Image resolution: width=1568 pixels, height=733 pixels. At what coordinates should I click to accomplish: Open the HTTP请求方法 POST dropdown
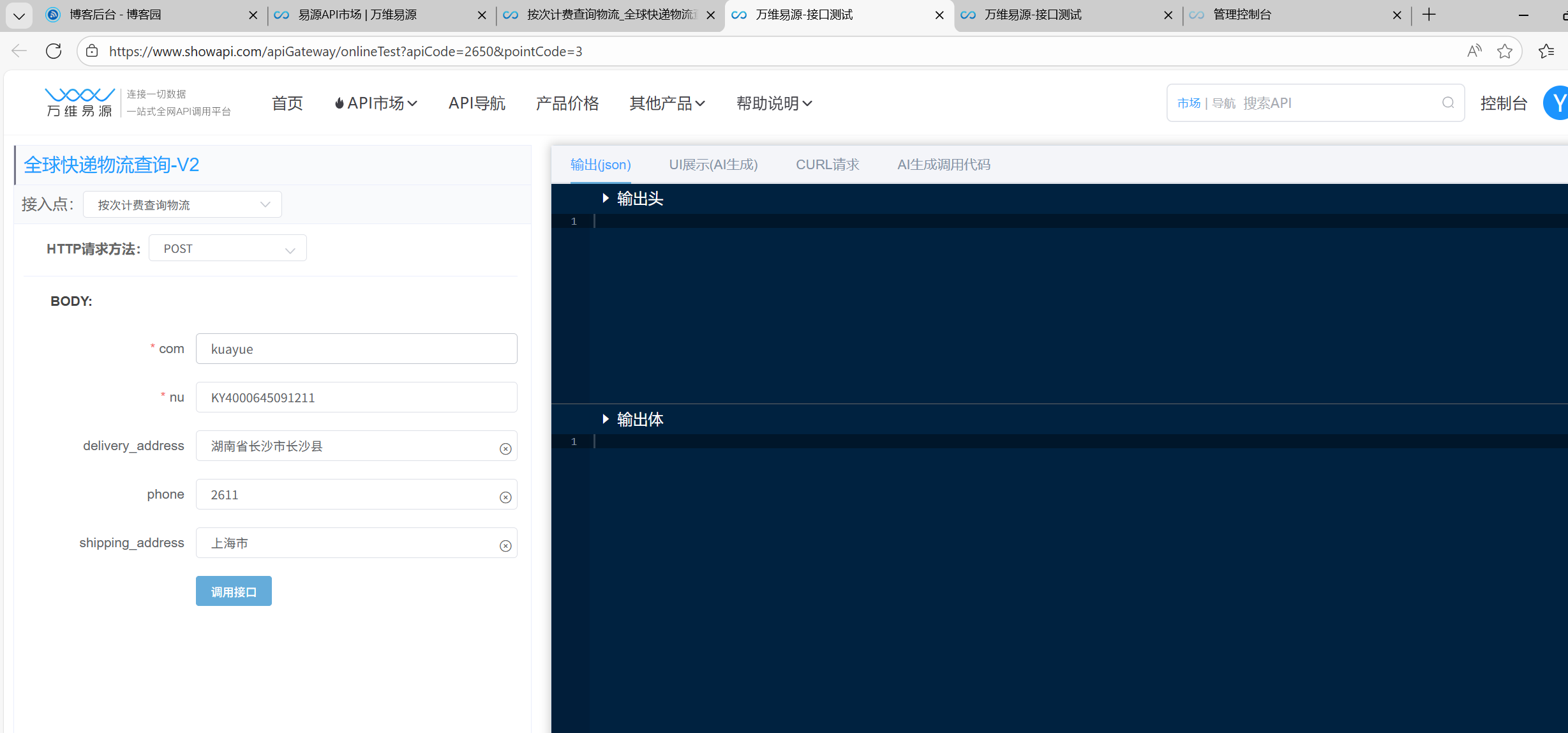tap(228, 249)
